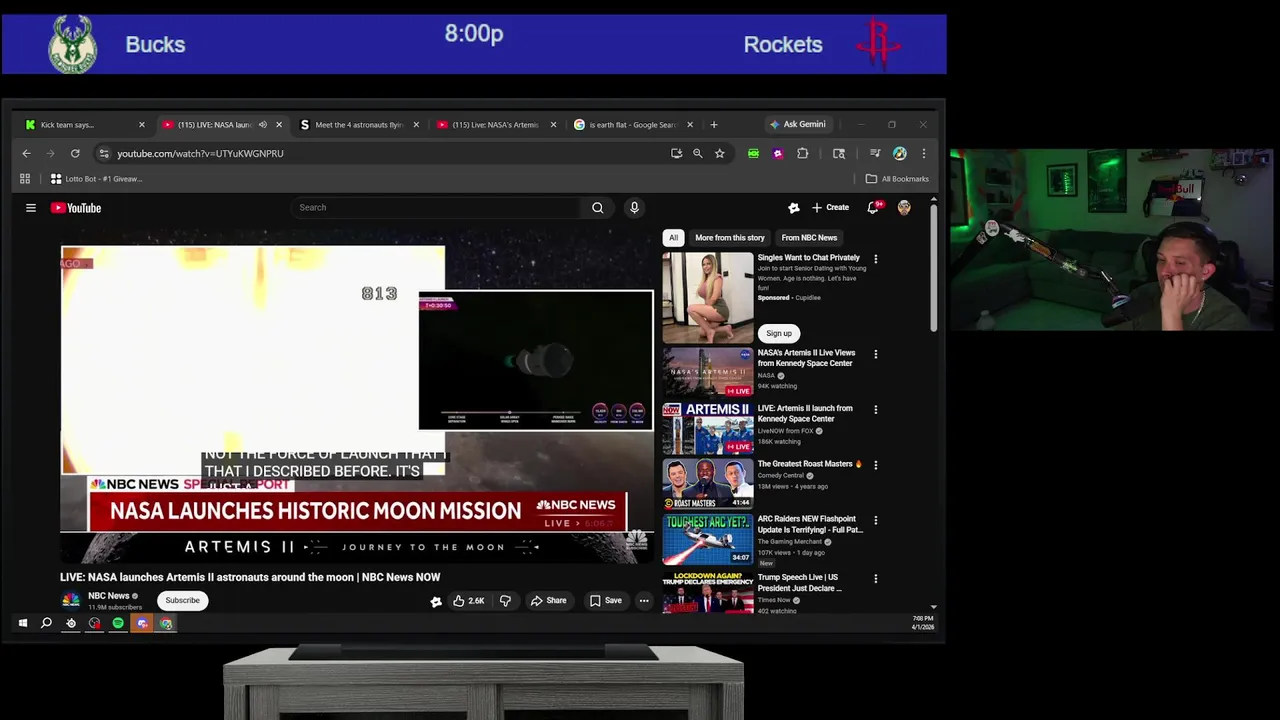Switch to Meet the 4 astronauts tab
1280x720 pixels.
(358, 125)
